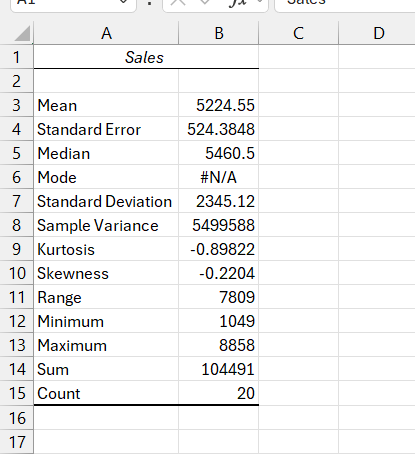
Task: Click the Standard Error label cell
Action: click(x=106, y=129)
